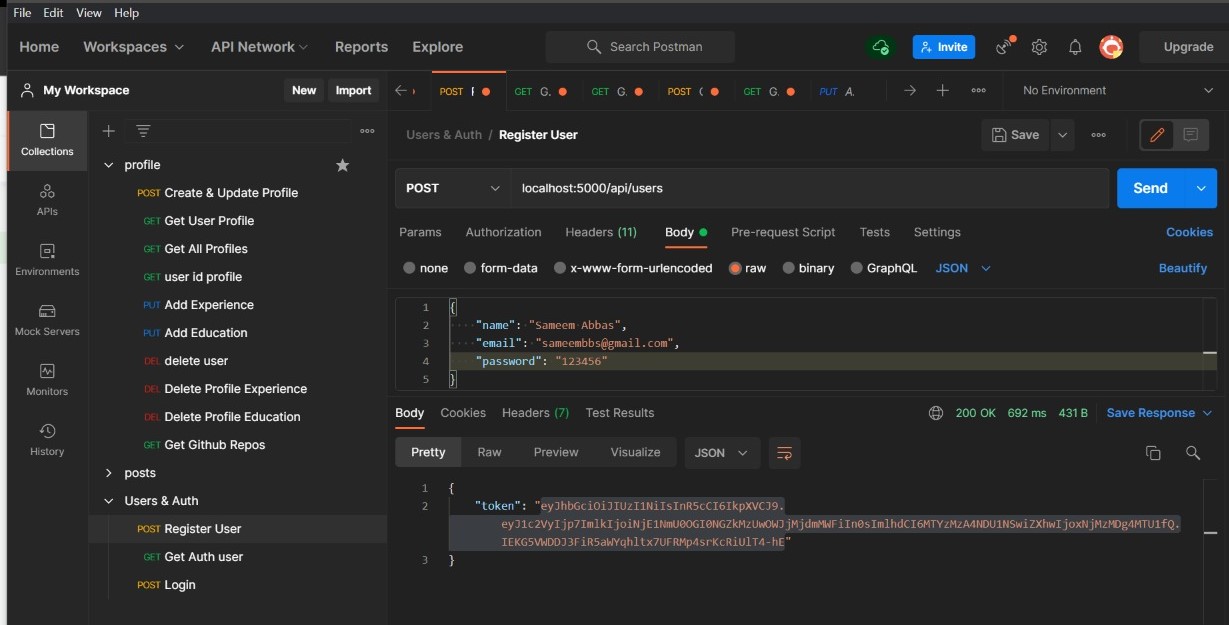Open the Edit menu
Screen dimensions: 1229x625
(53, 13)
